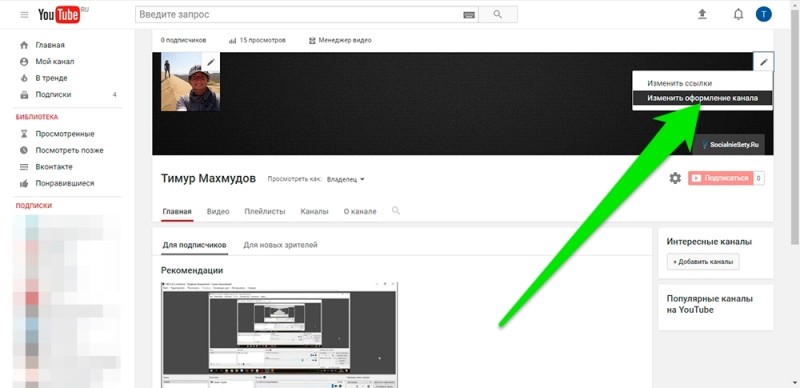Click the upload video icon

pyautogui.click(x=702, y=15)
